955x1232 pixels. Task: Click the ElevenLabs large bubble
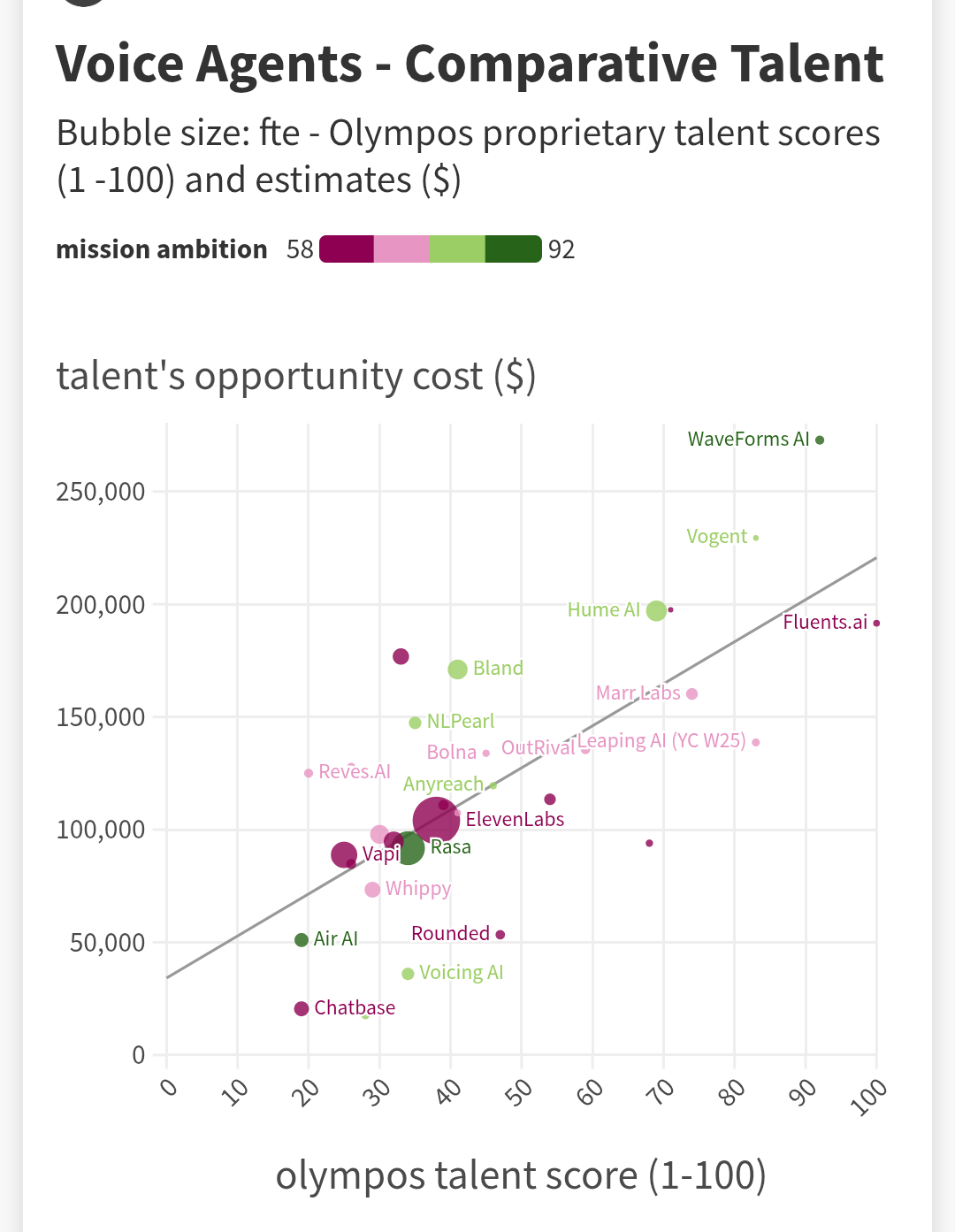click(435, 820)
